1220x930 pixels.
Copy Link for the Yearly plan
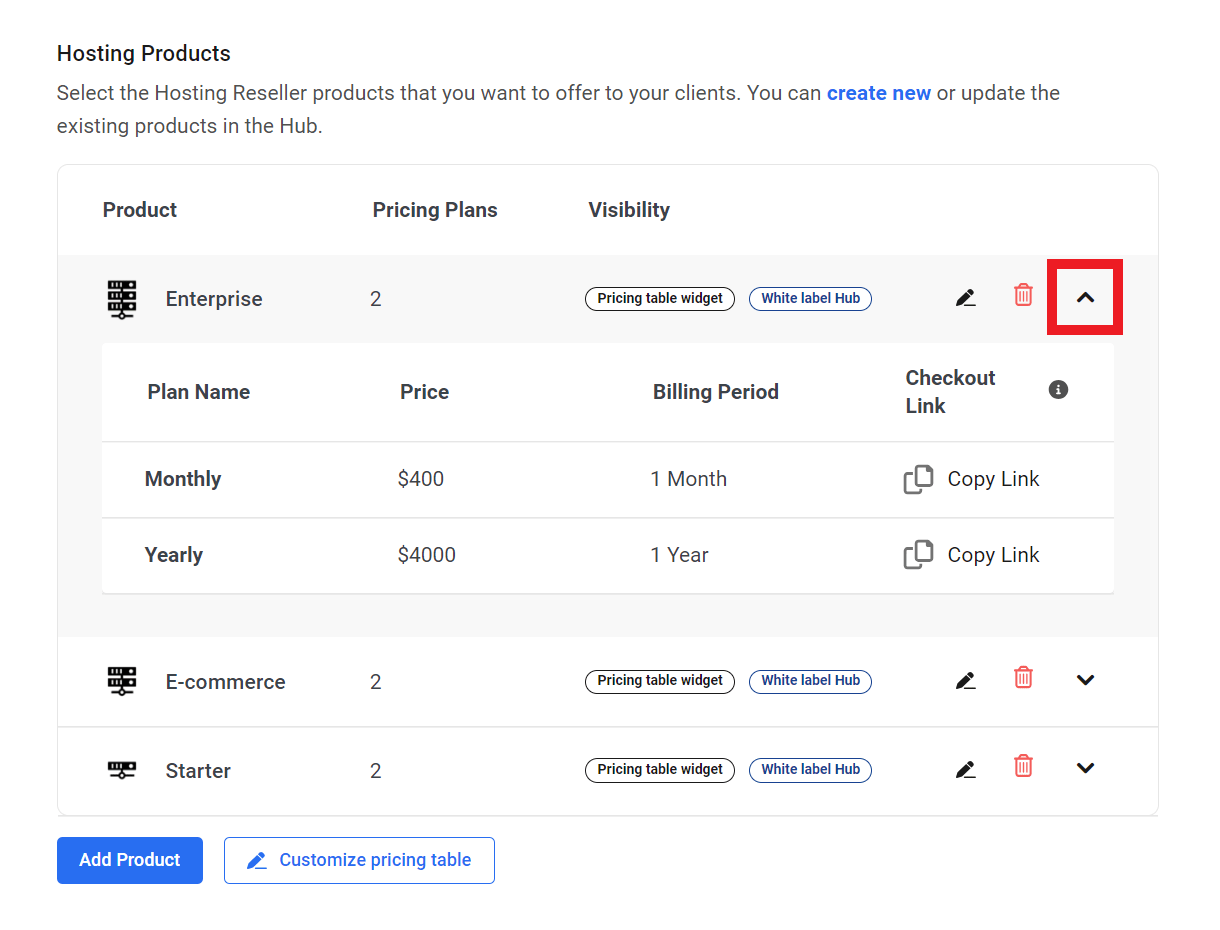(993, 555)
